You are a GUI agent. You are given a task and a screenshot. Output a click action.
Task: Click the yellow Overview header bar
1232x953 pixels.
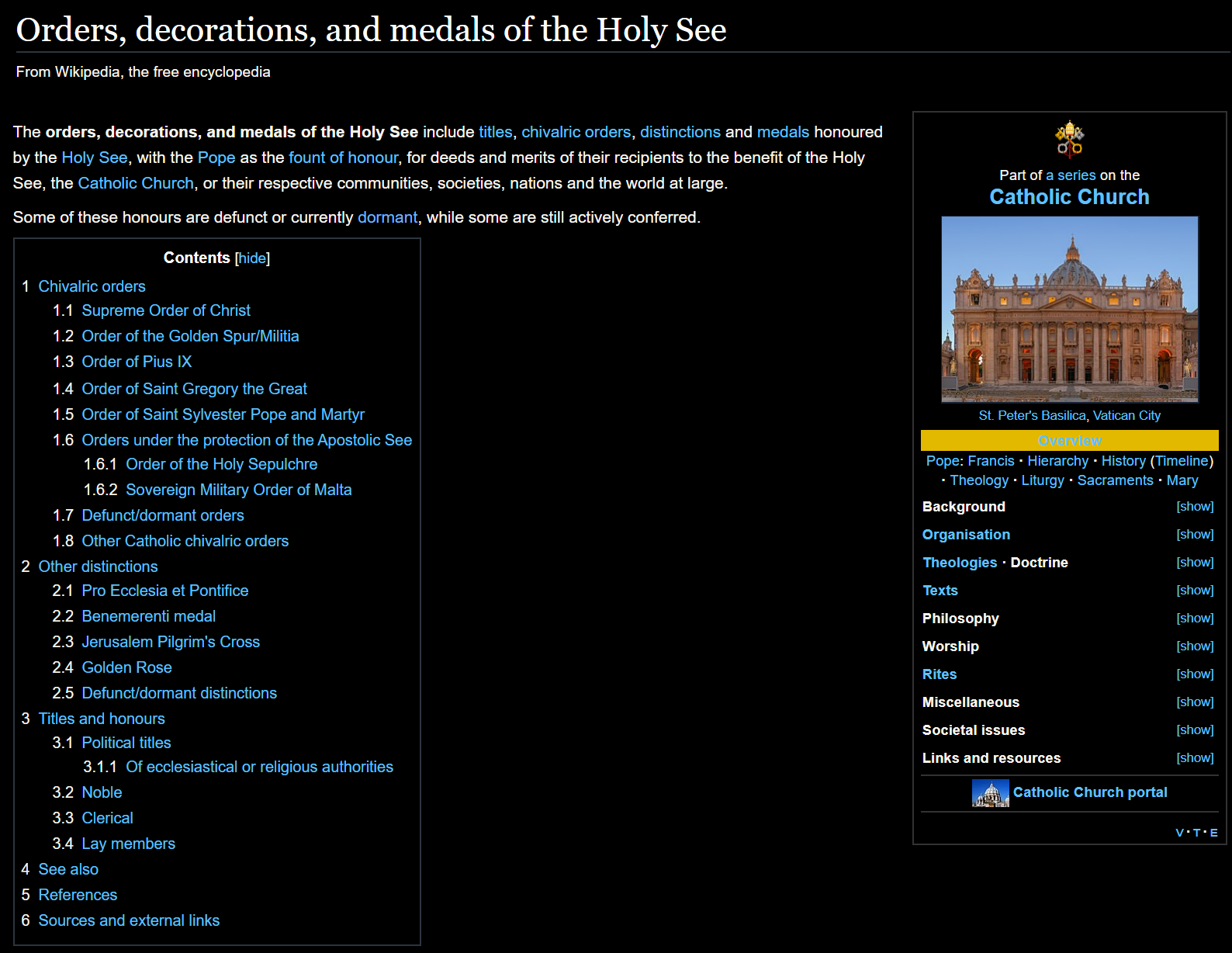point(1069,441)
